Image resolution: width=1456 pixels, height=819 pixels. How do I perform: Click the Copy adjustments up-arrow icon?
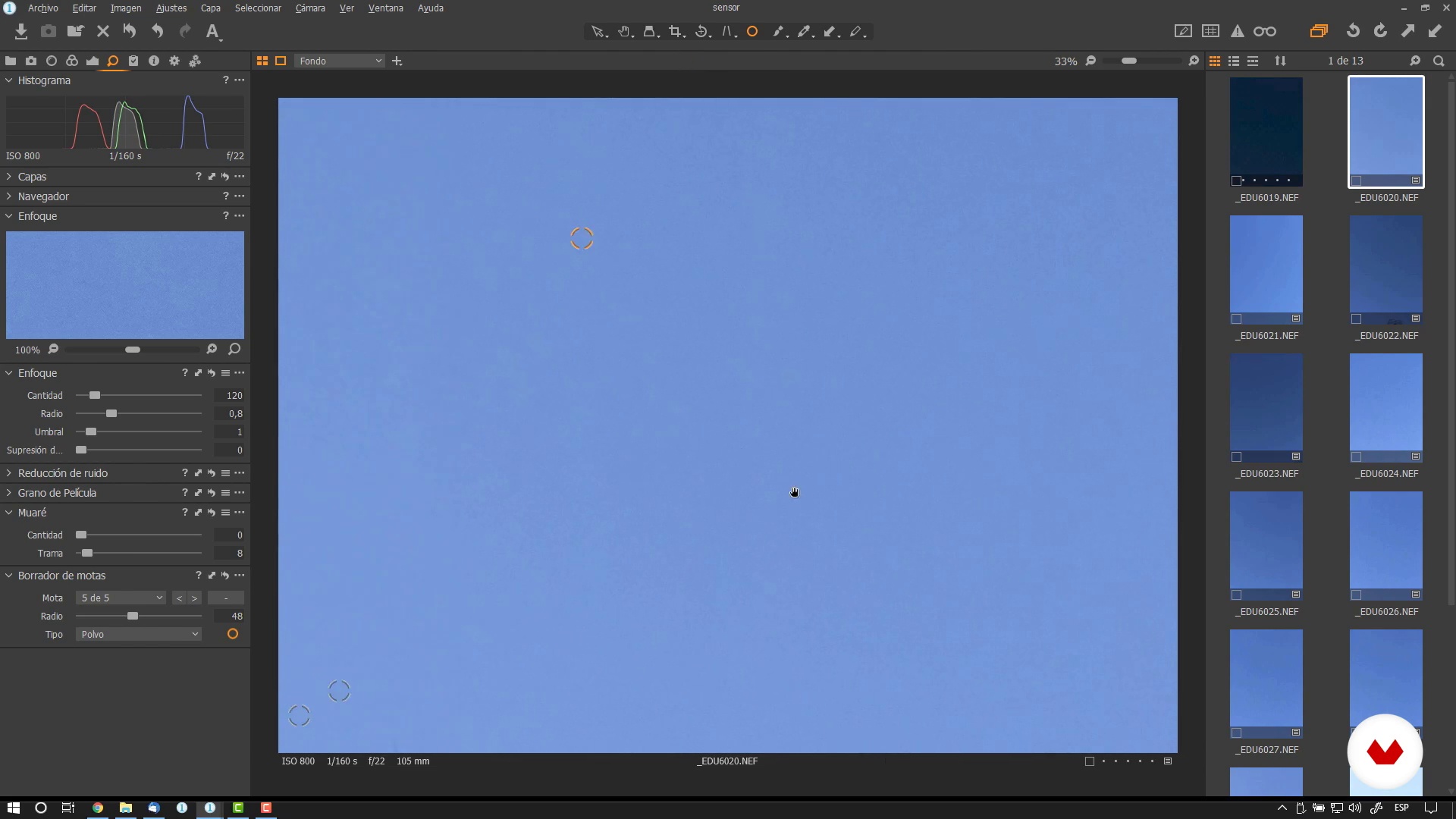(x=1407, y=31)
